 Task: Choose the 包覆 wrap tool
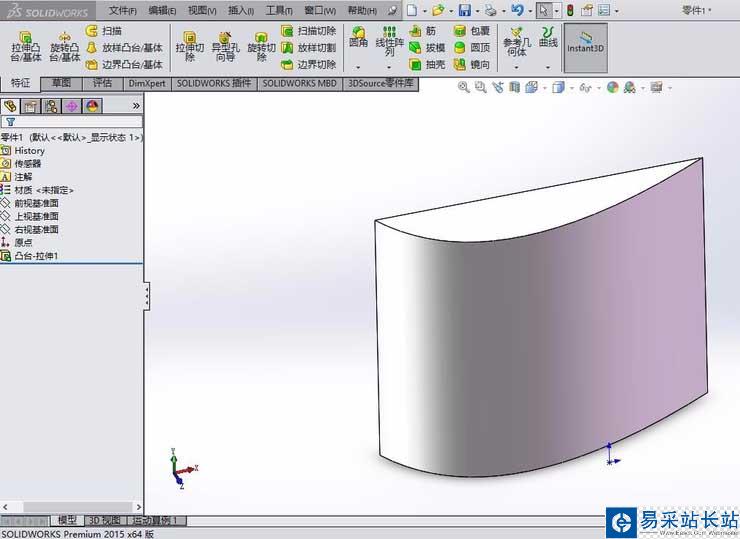(471, 31)
